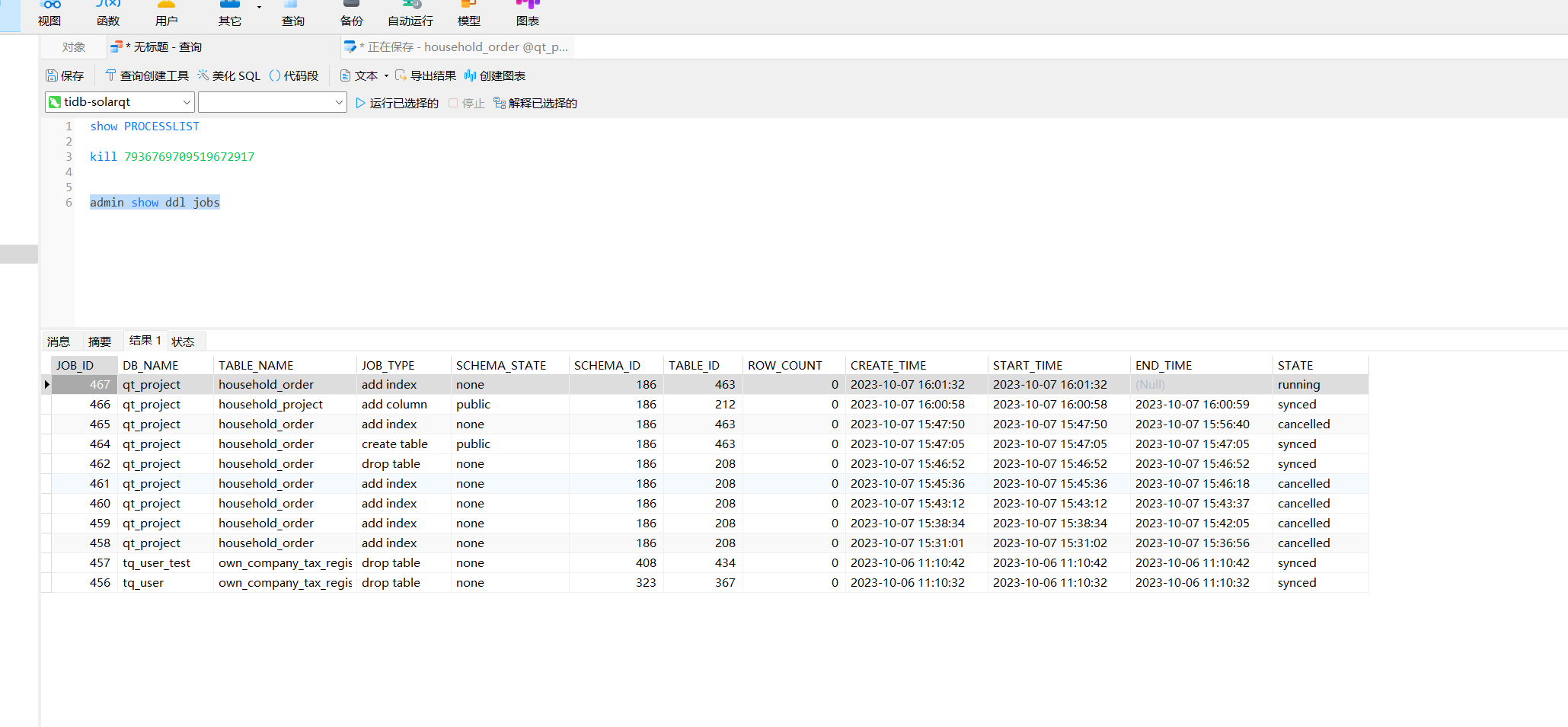This screenshot has width=1568, height=727.
Task: Select the JOB_ID 465 cell
Action: click(x=85, y=424)
